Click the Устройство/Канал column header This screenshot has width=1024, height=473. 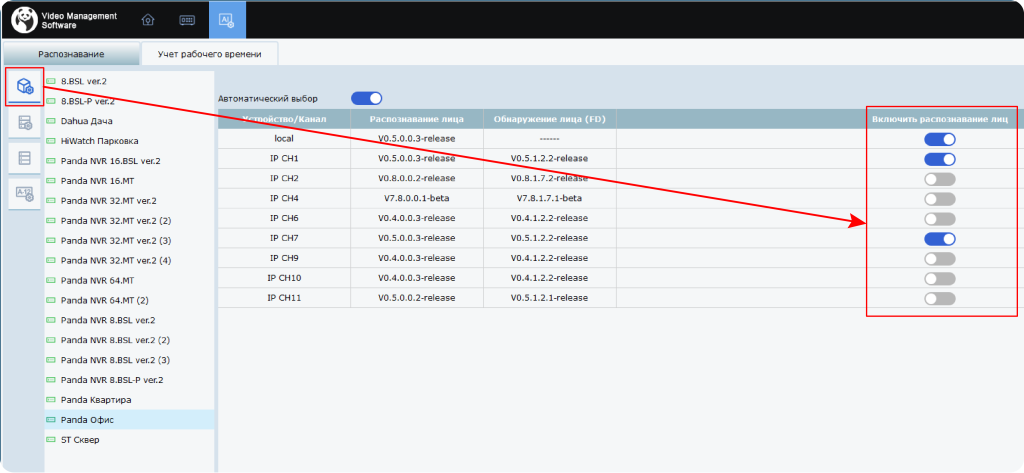pyautogui.click(x=284, y=119)
